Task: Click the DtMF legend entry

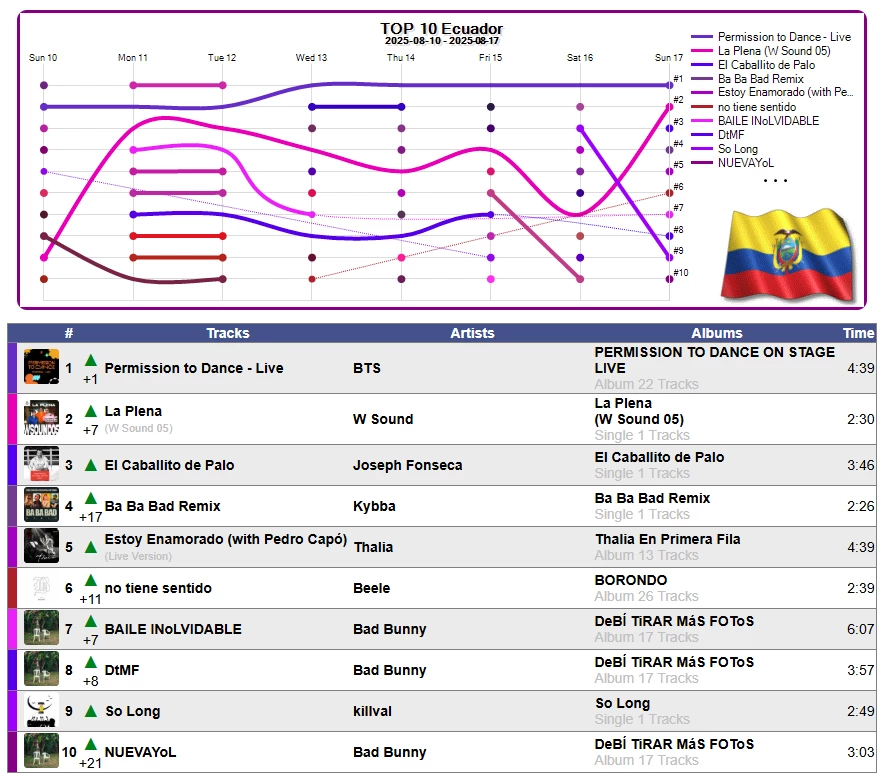Action: [717, 135]
